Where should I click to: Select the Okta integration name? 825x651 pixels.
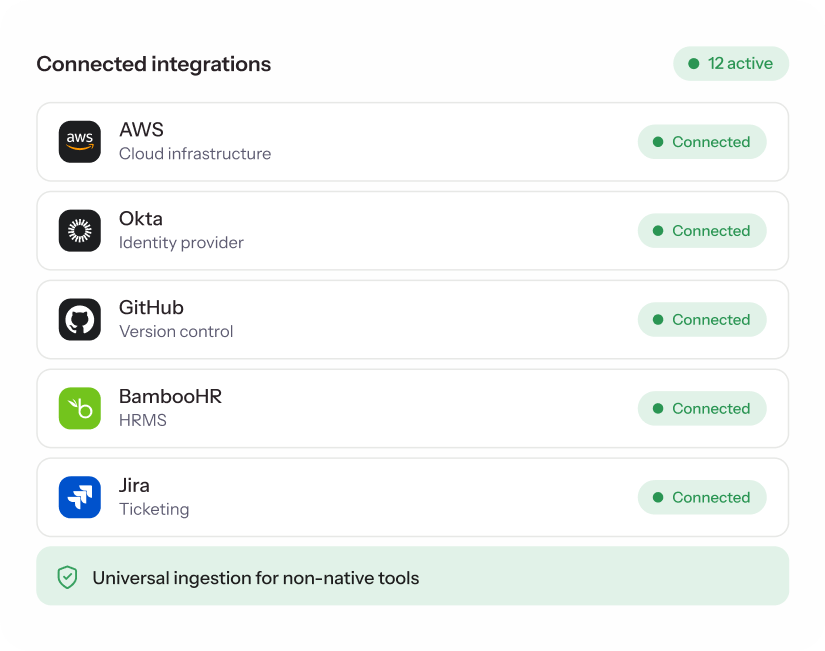[x=140, y=218]
